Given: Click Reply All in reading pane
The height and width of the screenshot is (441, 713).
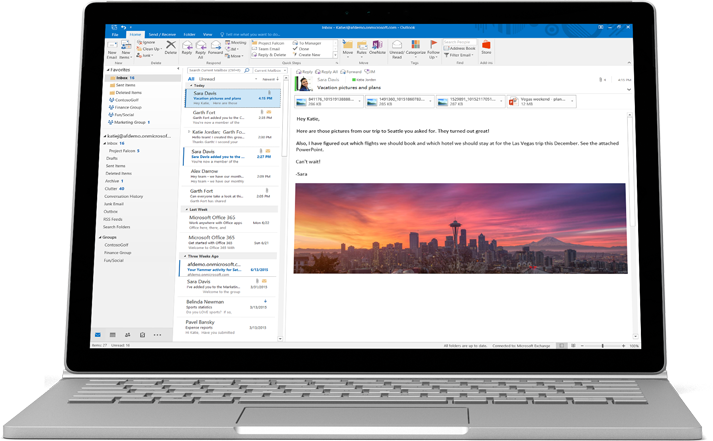Looking at the screenshot, I should click(327, 72).
